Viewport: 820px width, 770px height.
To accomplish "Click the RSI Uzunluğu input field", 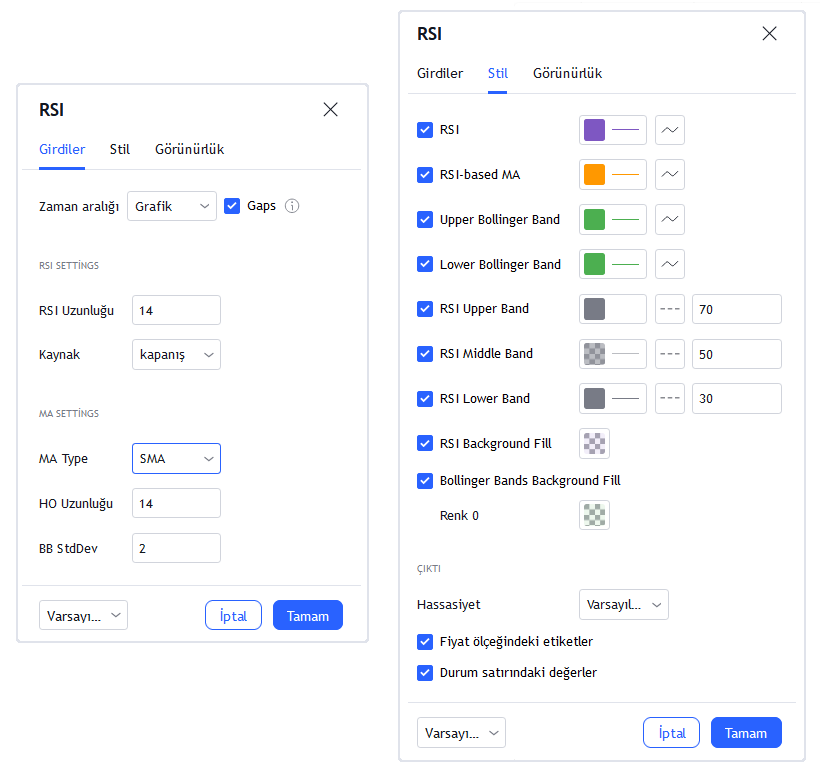I will click(176, 310).
